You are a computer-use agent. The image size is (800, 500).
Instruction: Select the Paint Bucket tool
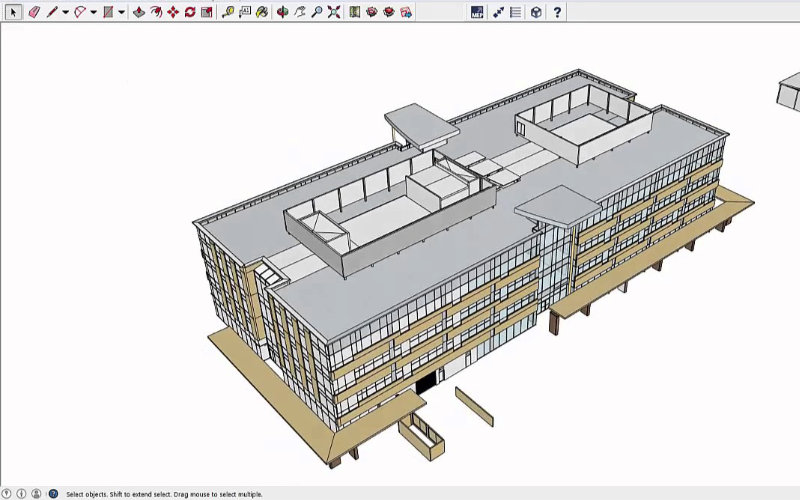pyautogui.click(x=262, y=12)
